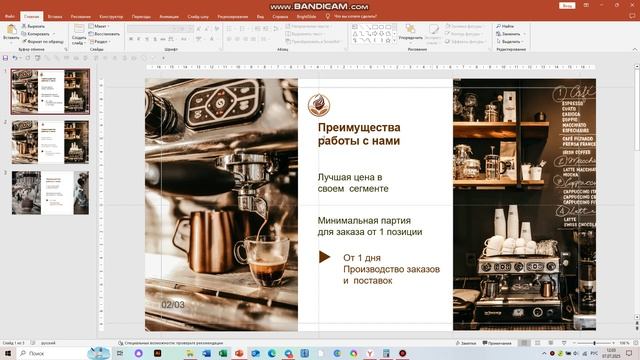This screenshot has height=360, width=640.
Task: Click the Save icon in quick access toolbar
Action: coord(5,58)
